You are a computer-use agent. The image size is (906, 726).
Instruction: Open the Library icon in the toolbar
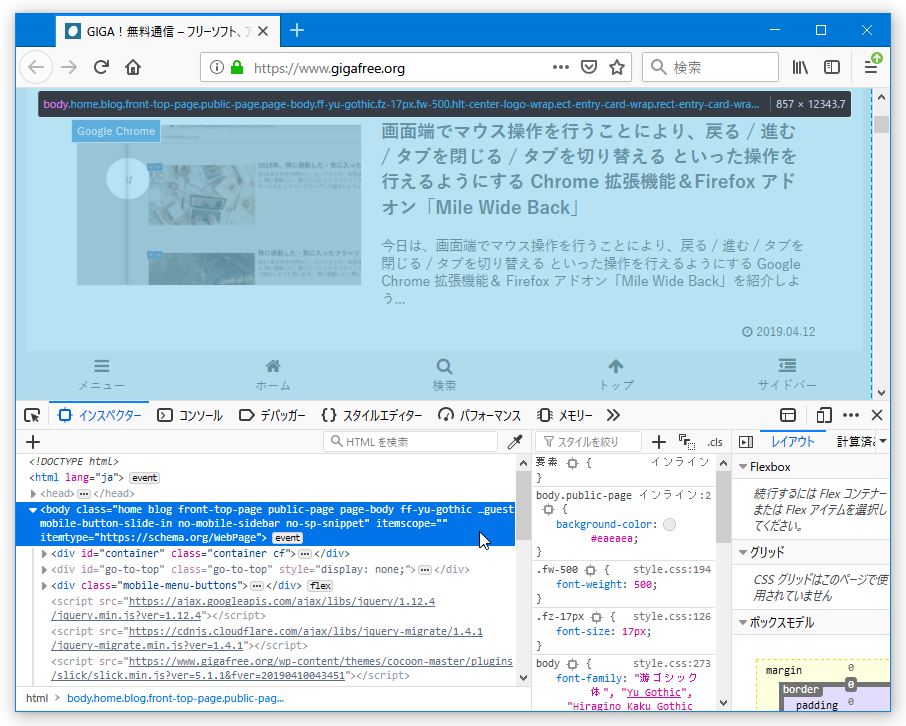point(800,67)
